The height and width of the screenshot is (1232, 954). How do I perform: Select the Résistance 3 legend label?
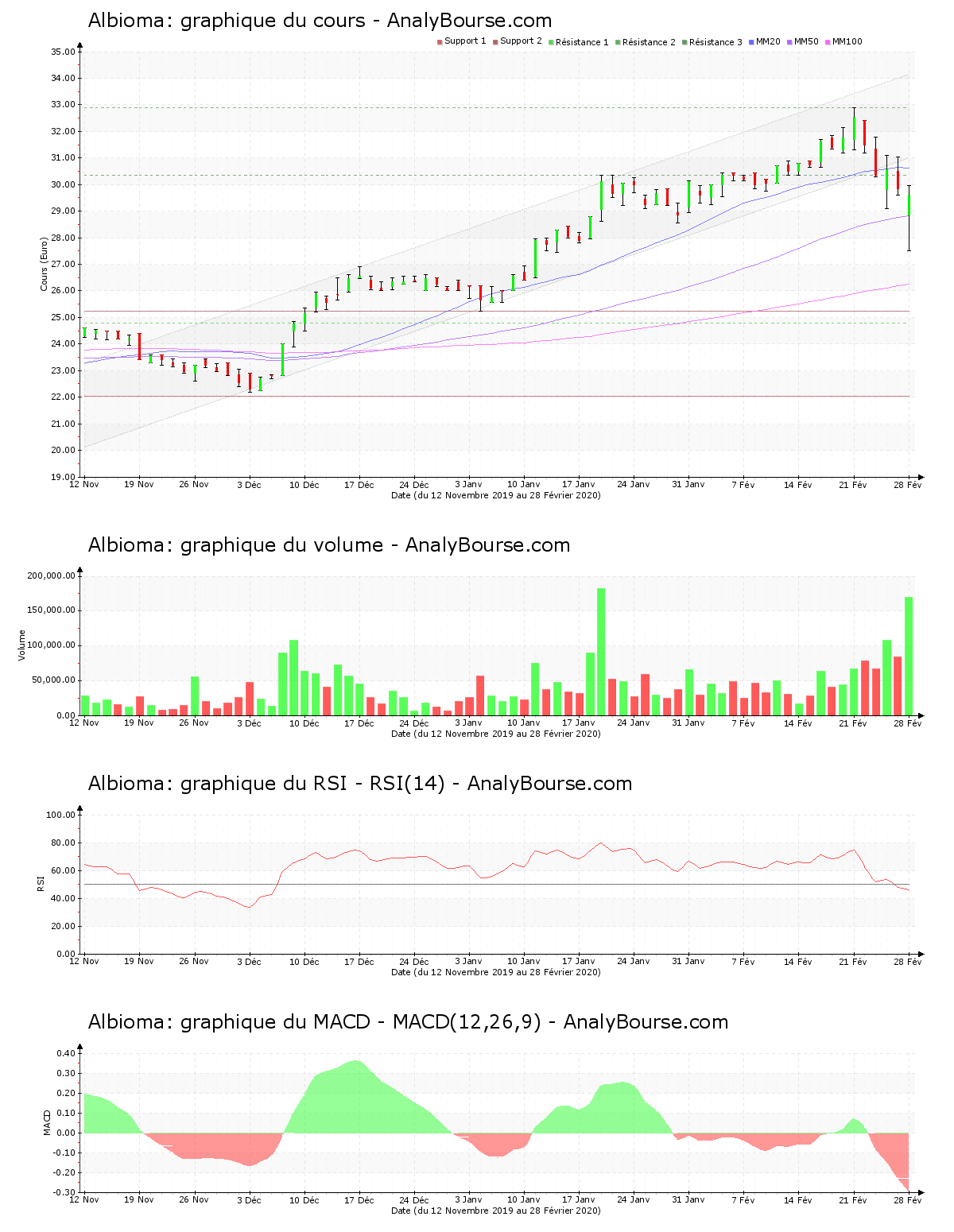(715, 42)
